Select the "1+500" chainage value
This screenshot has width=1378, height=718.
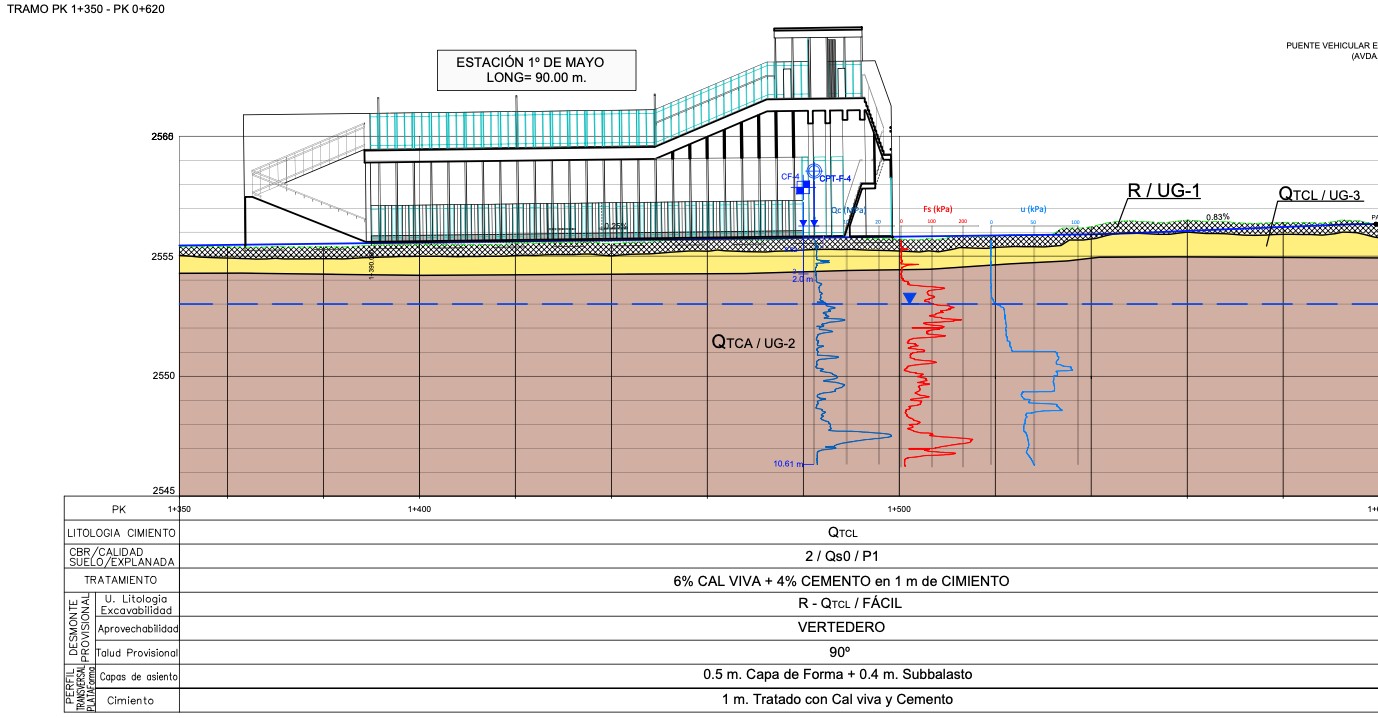(x=899, y=509)
